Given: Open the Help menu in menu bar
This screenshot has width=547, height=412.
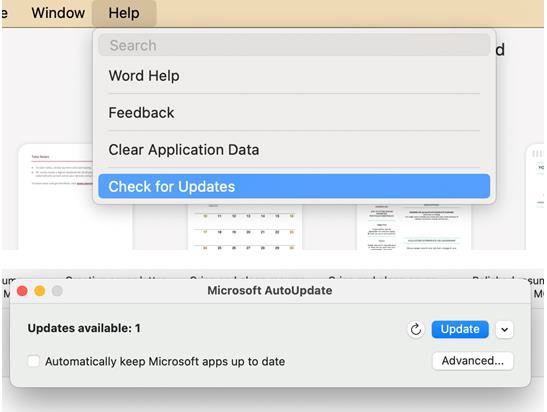Looking at the screenshot, I should coord(124,13).
